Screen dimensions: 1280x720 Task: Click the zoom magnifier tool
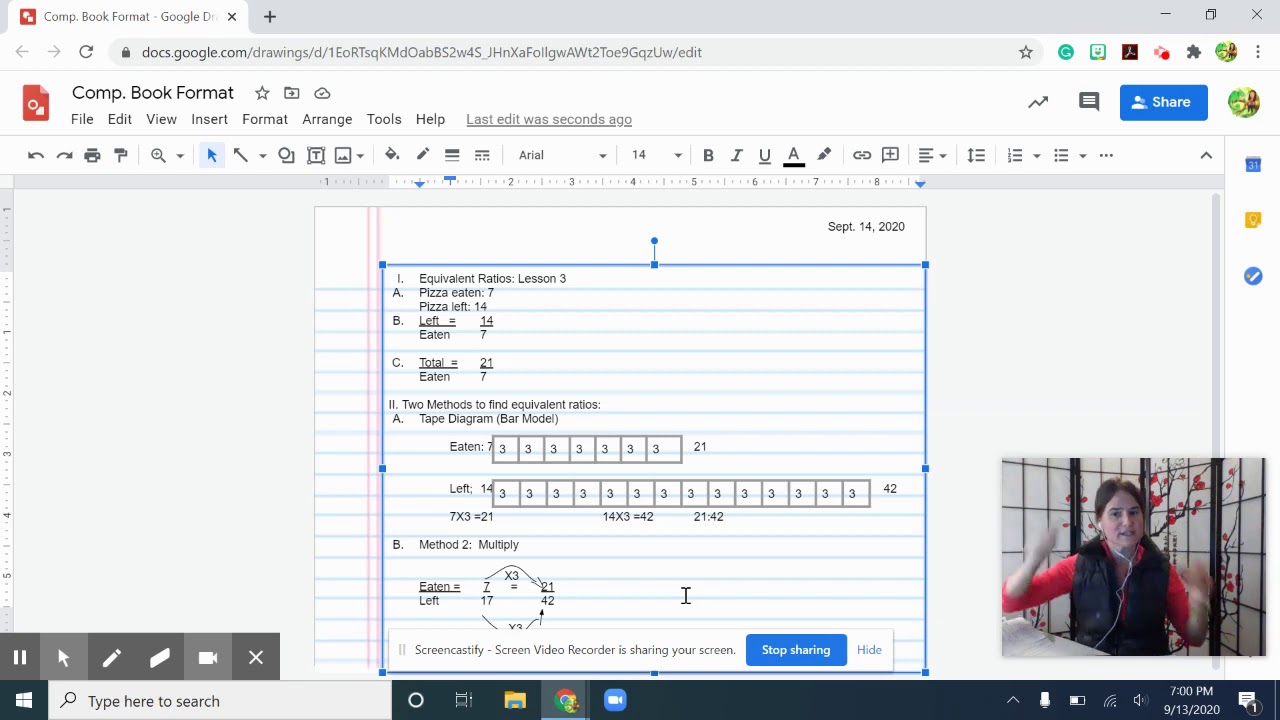[x=158, y=155]
